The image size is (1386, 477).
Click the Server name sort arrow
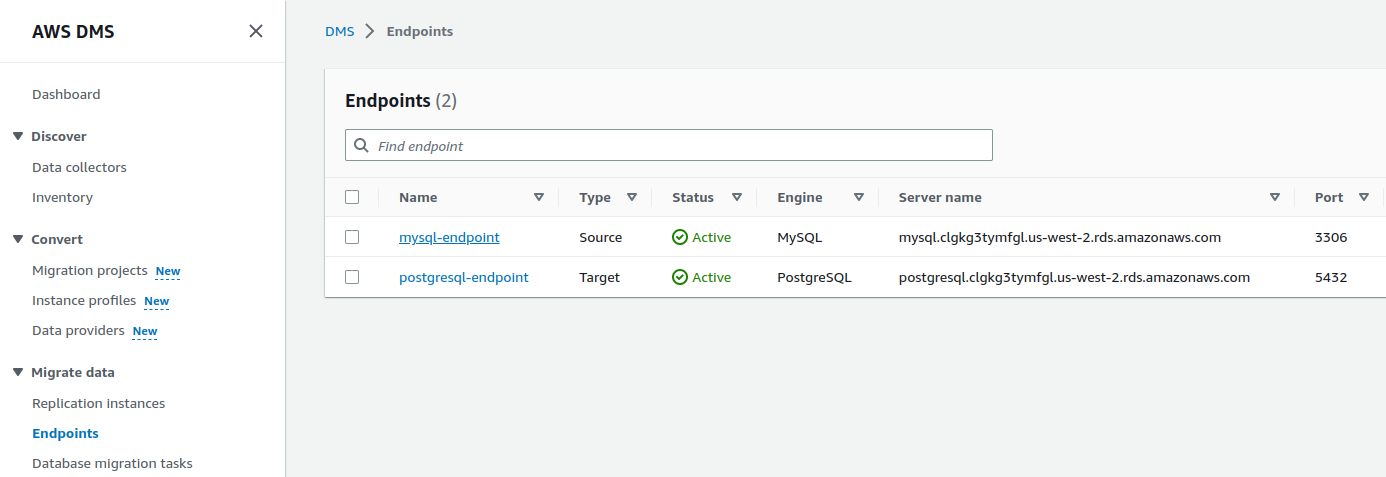1275,197
